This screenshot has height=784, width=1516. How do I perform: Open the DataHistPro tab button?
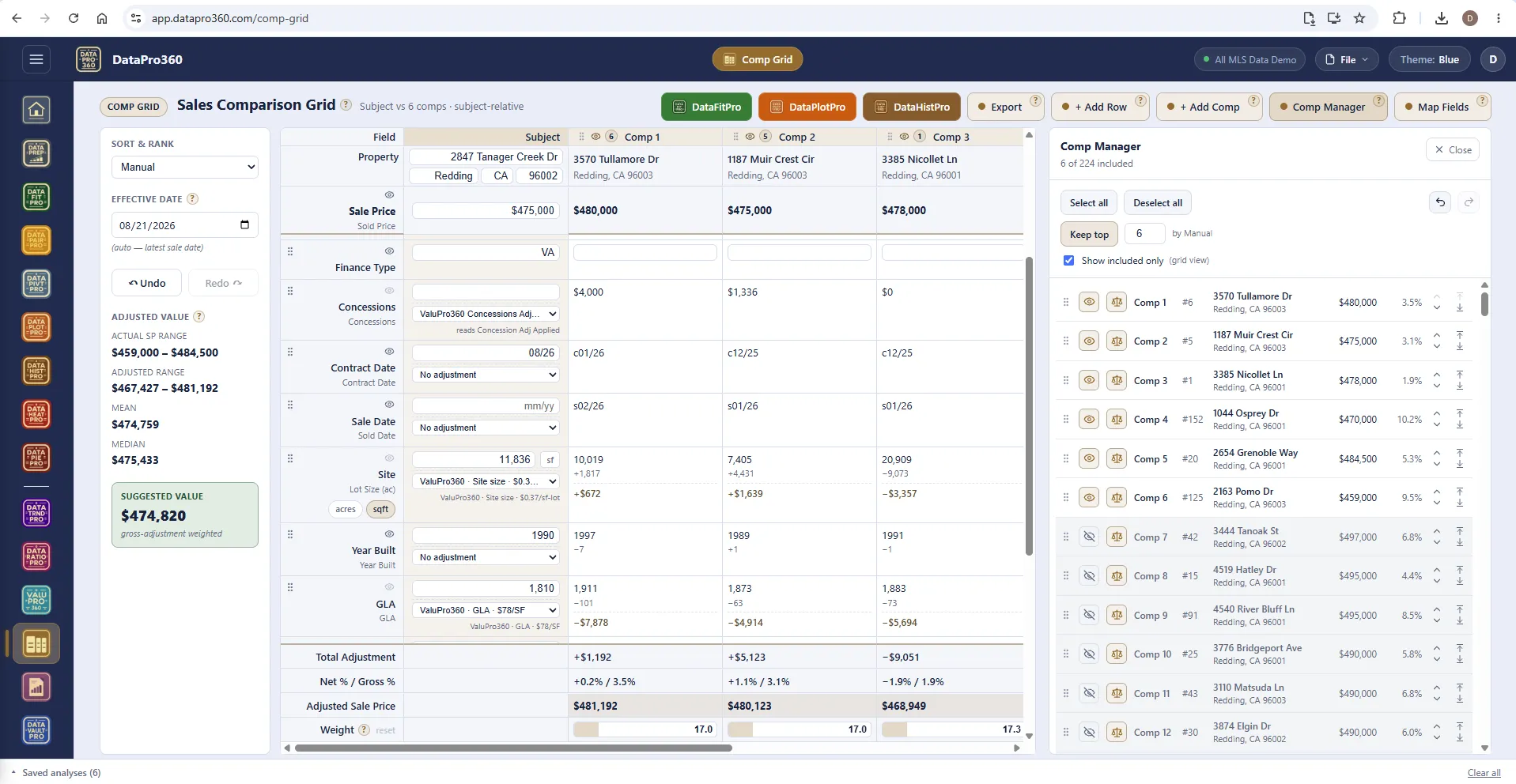coord(912,107)
